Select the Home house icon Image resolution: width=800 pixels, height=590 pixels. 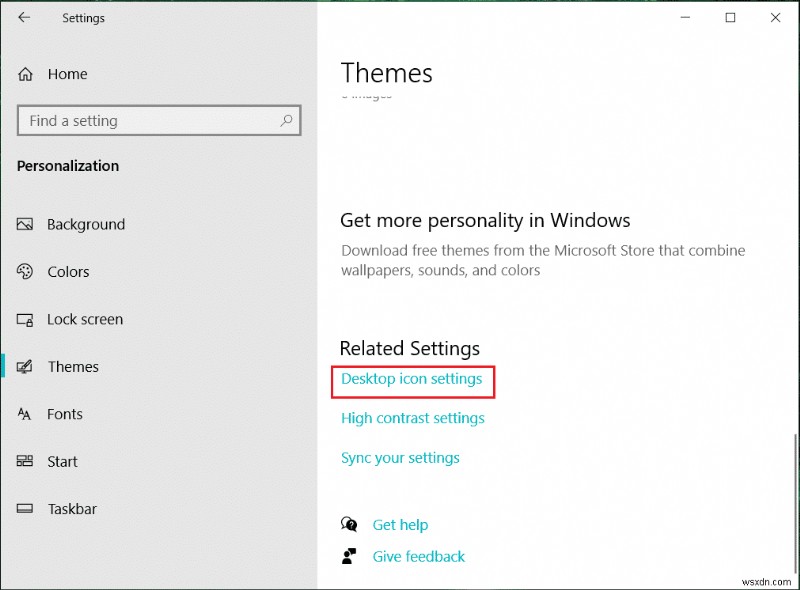[x=25, y=73]
